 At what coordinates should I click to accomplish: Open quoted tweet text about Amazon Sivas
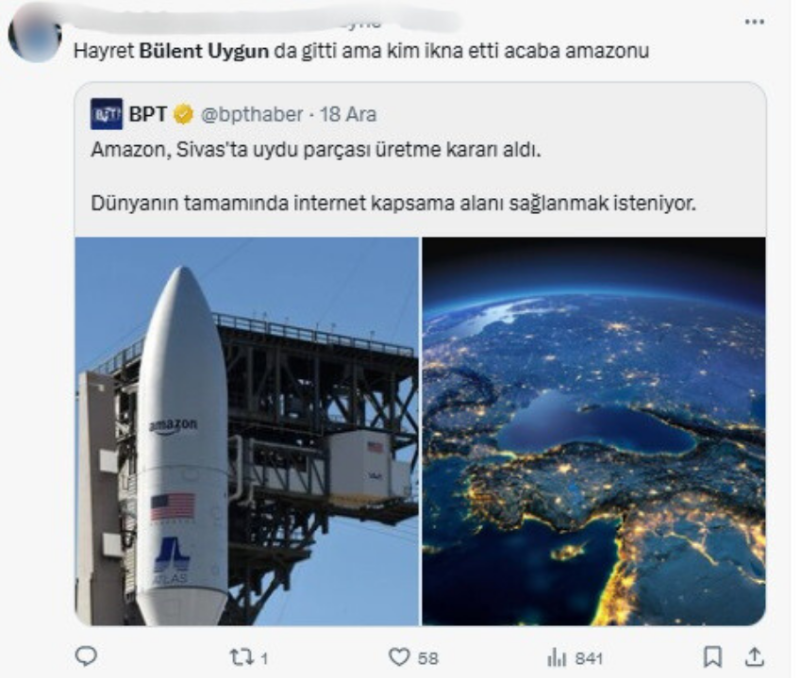tap(393, 176)
